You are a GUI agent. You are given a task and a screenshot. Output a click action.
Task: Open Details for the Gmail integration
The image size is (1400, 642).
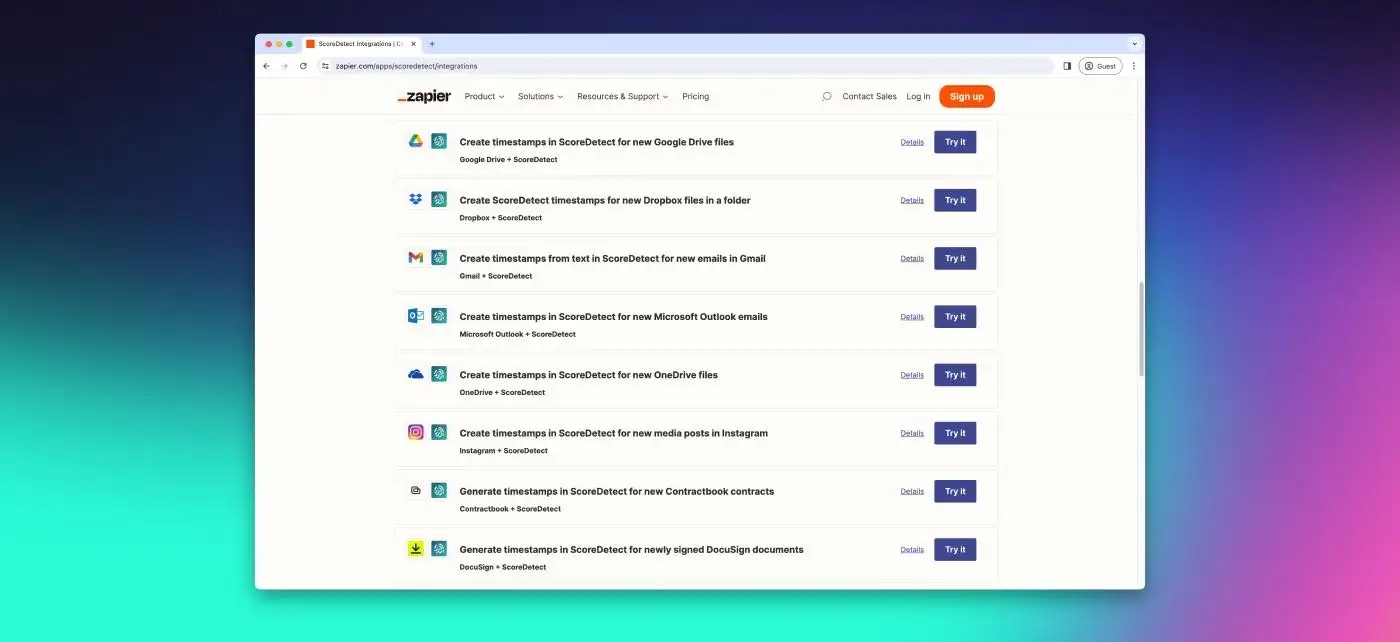pos(912,258)
